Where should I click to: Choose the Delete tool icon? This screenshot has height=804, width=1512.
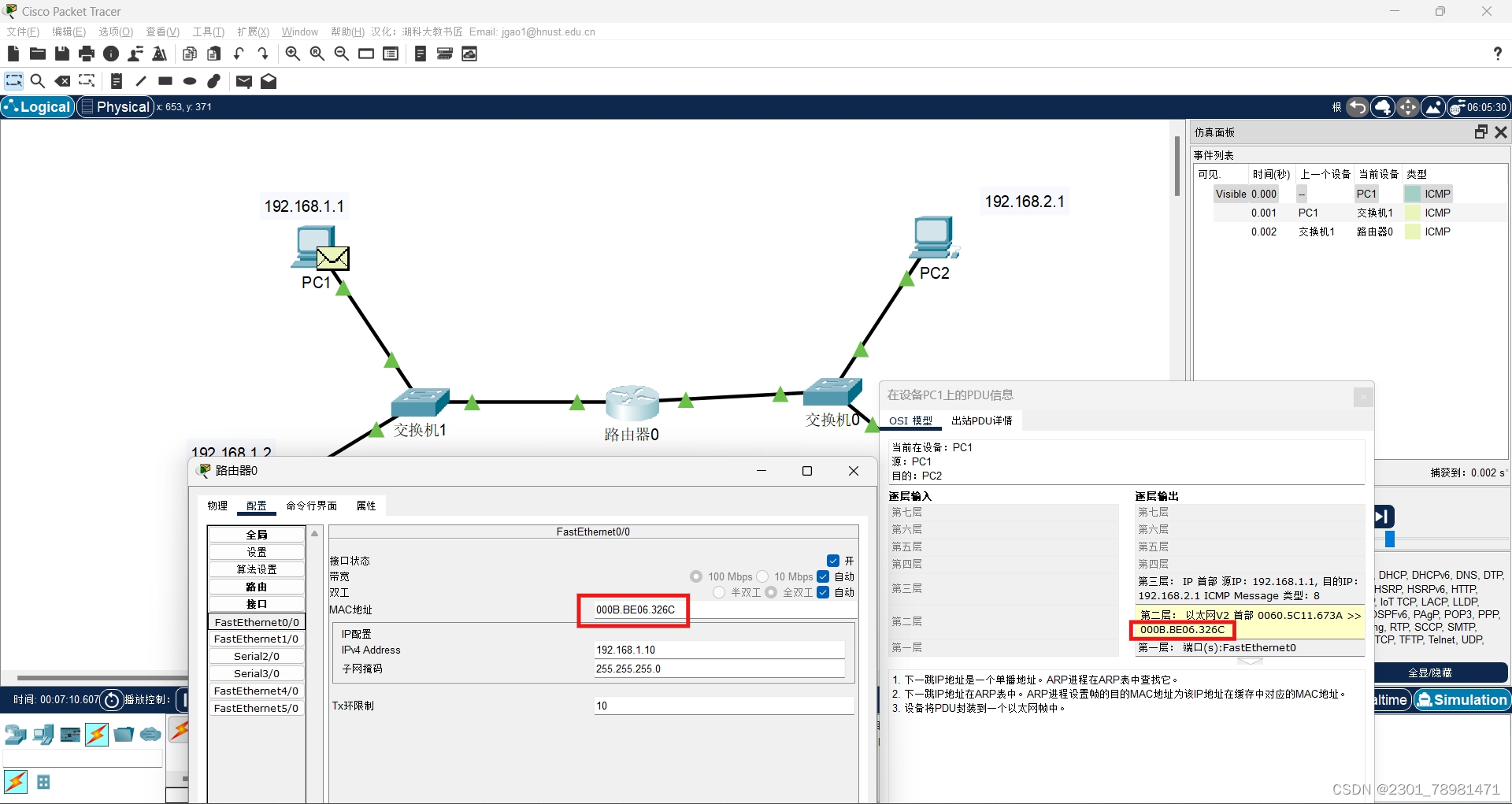point(62,81)
